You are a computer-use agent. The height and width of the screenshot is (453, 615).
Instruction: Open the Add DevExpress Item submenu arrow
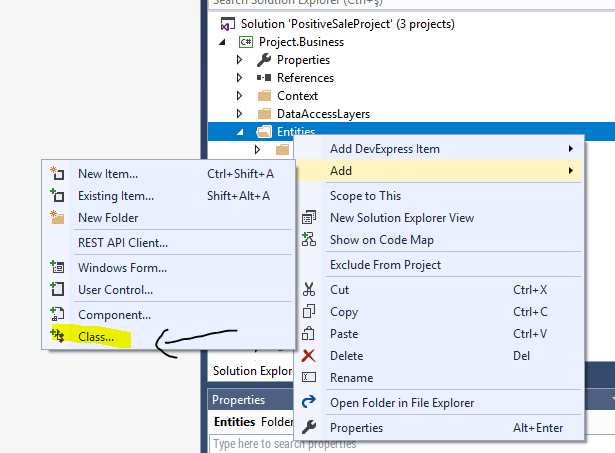tap(571, 149)
